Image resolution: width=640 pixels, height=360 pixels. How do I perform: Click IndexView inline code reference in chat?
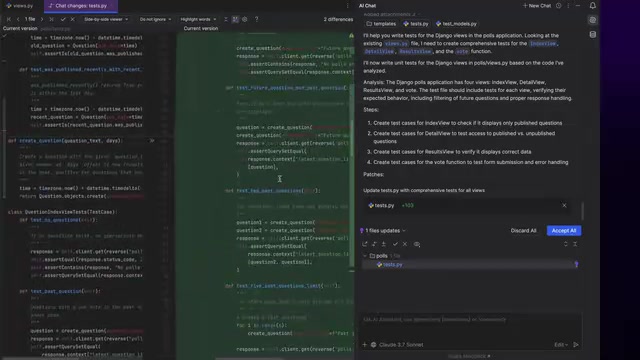pos(543,43)
